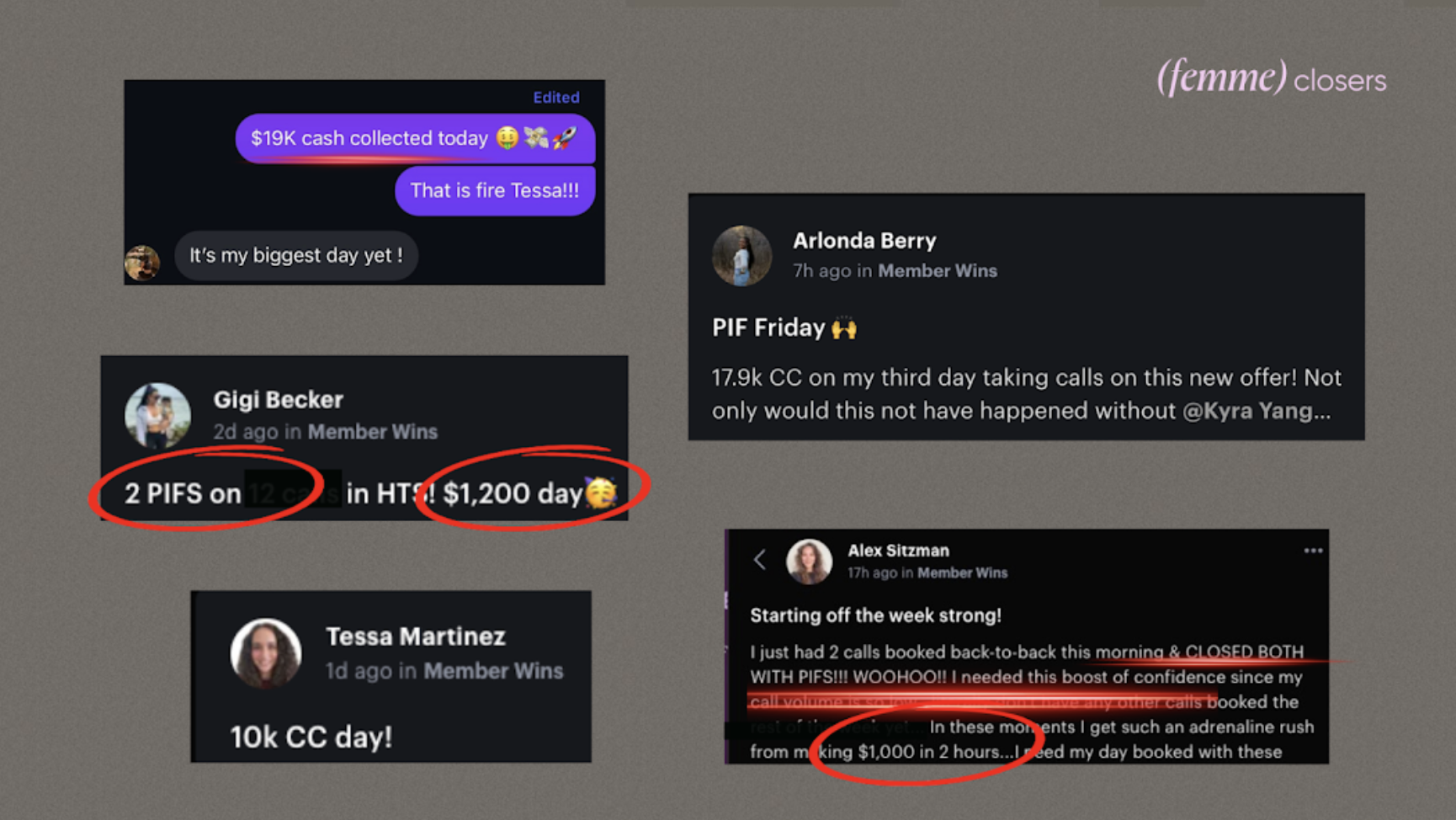Click the chat sender avatar beside biggest day message
The width and height of the screenshot is (1456, 820).
tap(142, 263)
